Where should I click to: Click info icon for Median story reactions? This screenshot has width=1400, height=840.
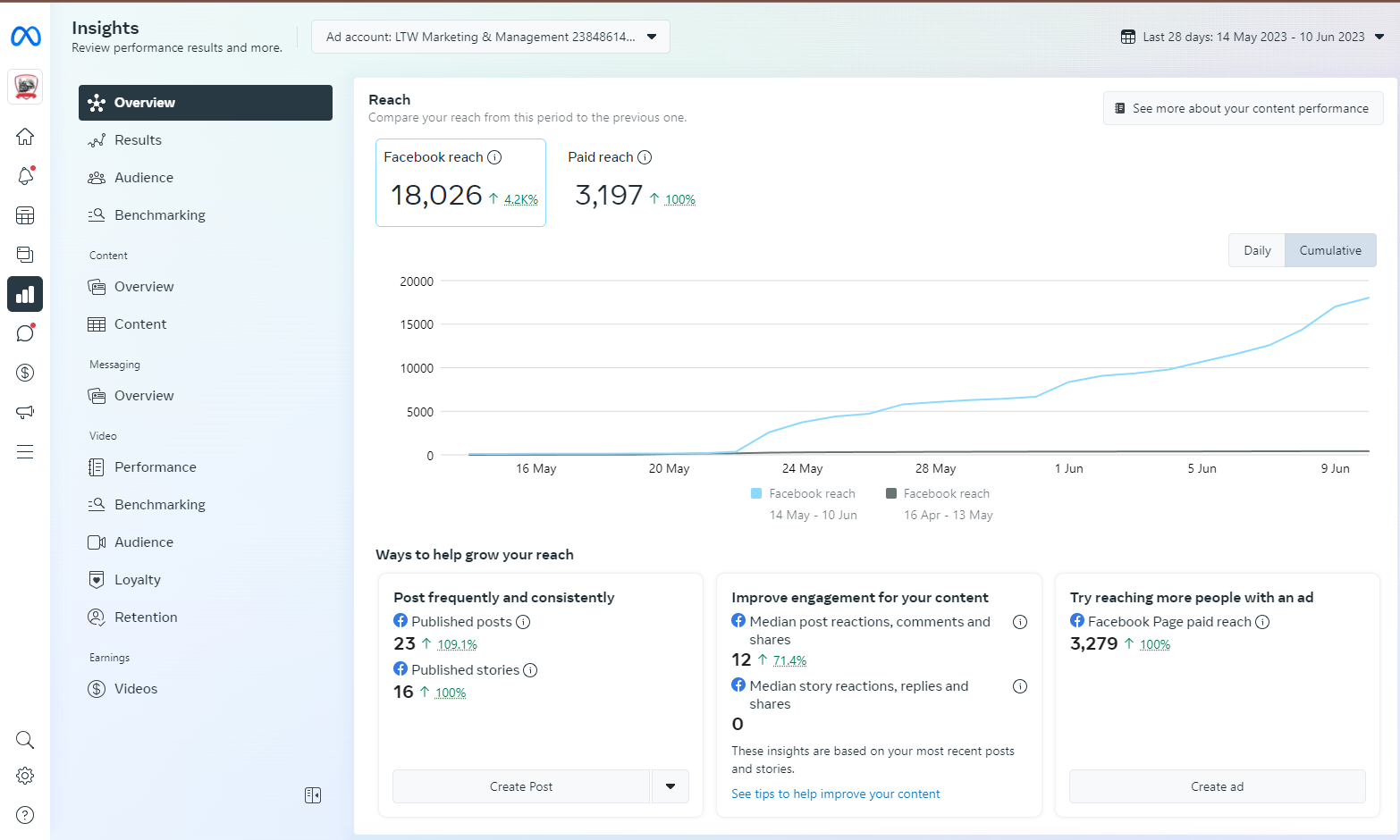pyautogui.click(x=1020, y=686)
